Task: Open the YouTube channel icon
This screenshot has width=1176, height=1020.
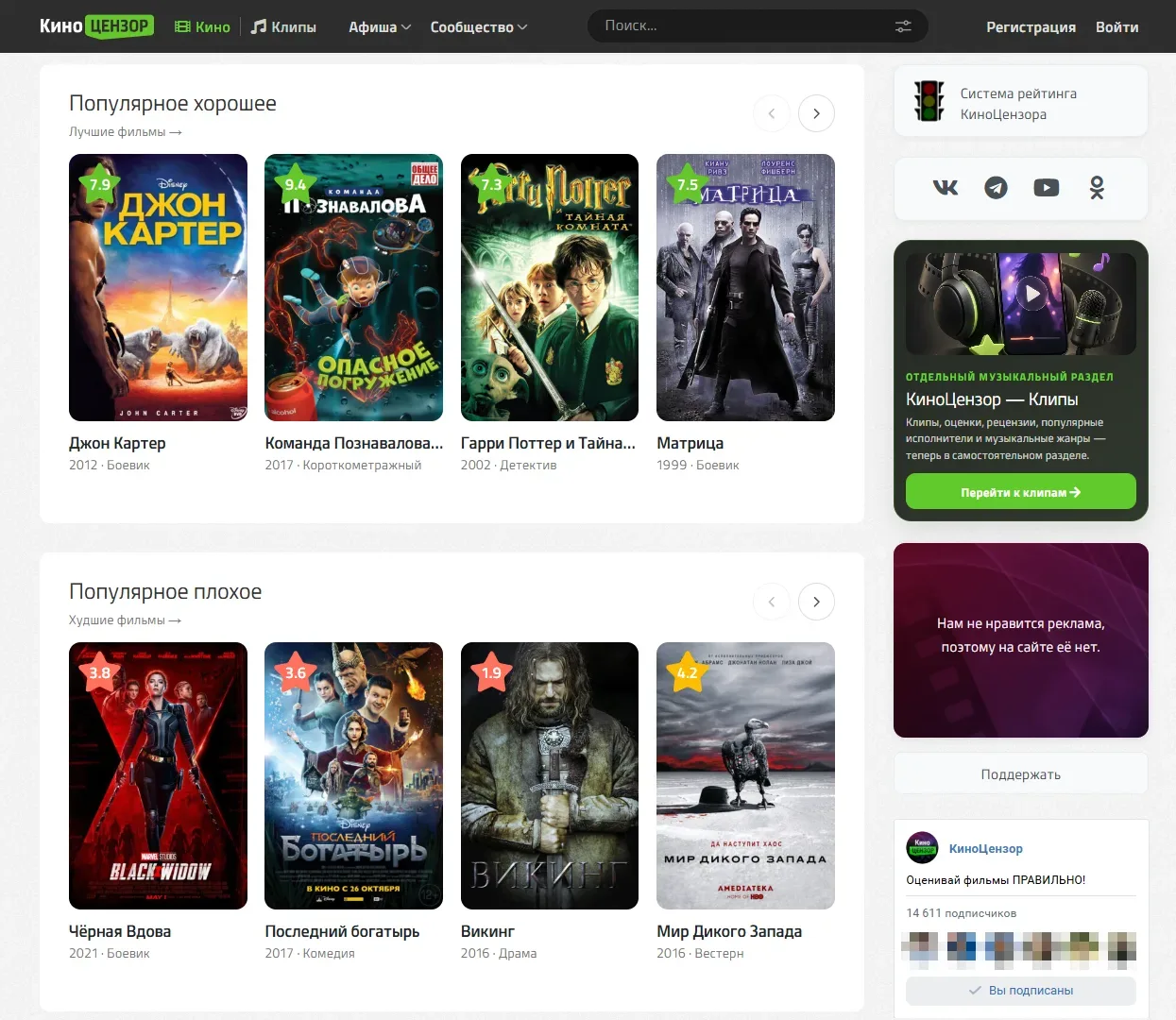Action: coord(1047,188)
